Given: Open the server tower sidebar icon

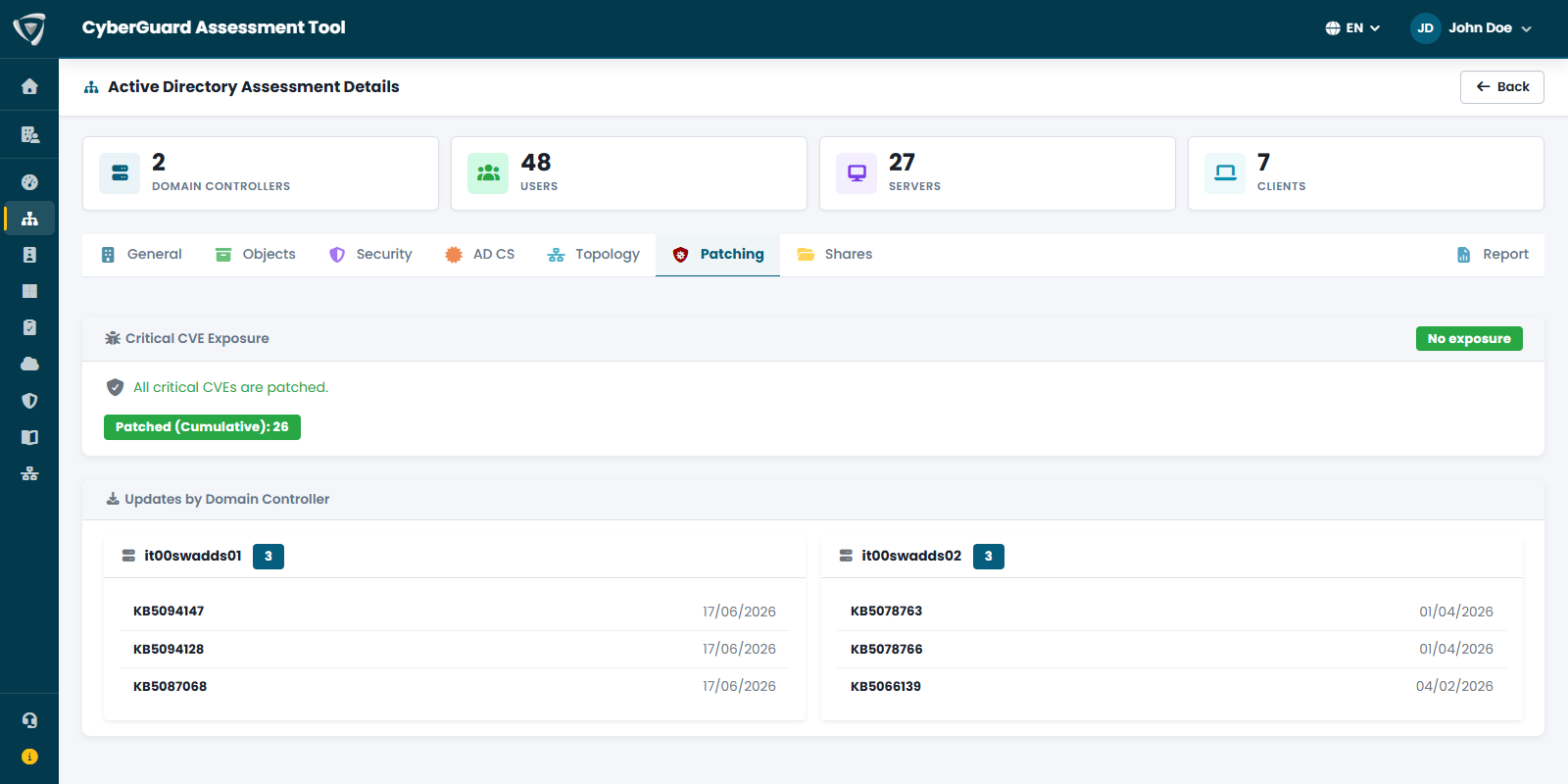Looking at the screenshot, I should 29,255.
